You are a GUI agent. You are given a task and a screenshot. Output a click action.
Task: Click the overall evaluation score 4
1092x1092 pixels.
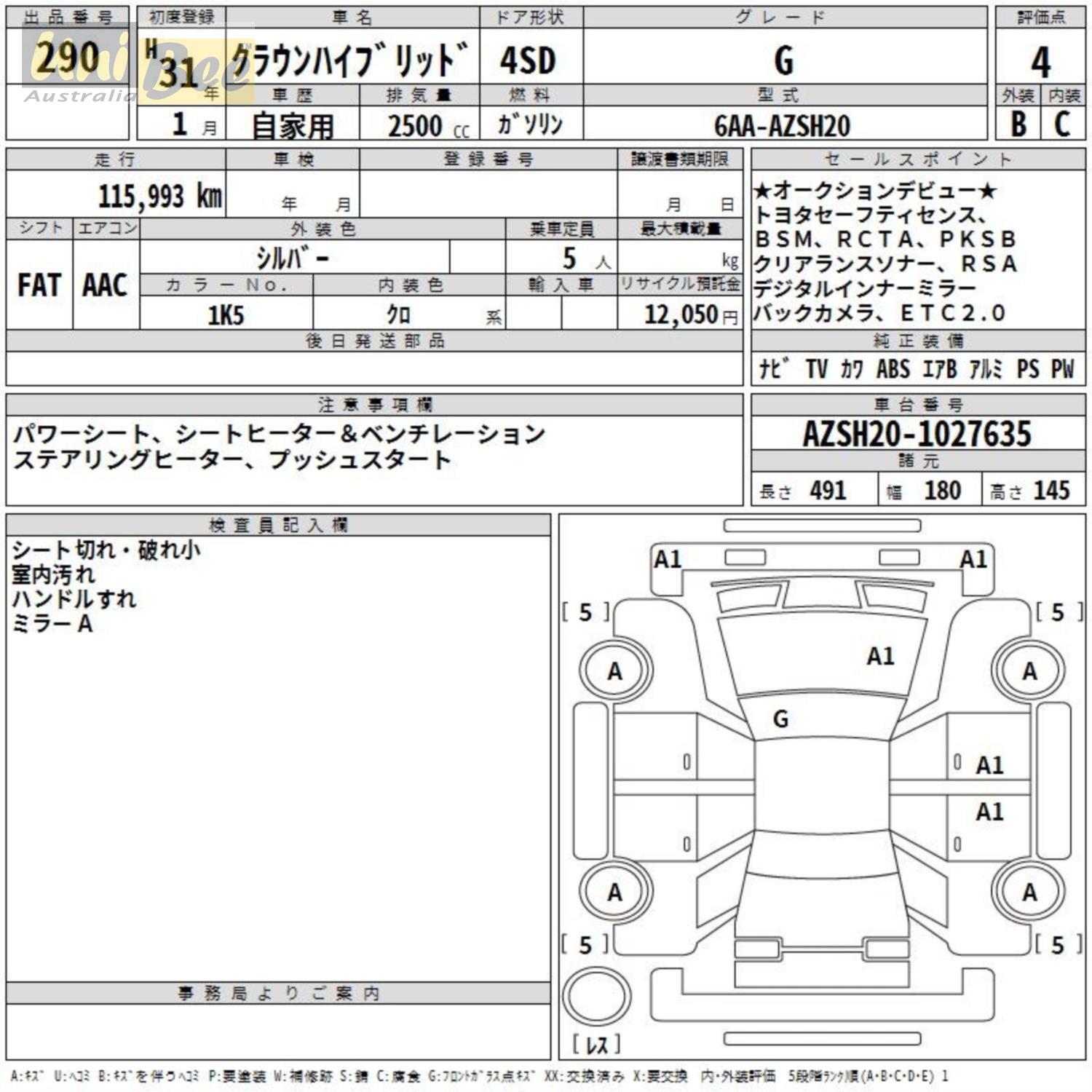1040,62
